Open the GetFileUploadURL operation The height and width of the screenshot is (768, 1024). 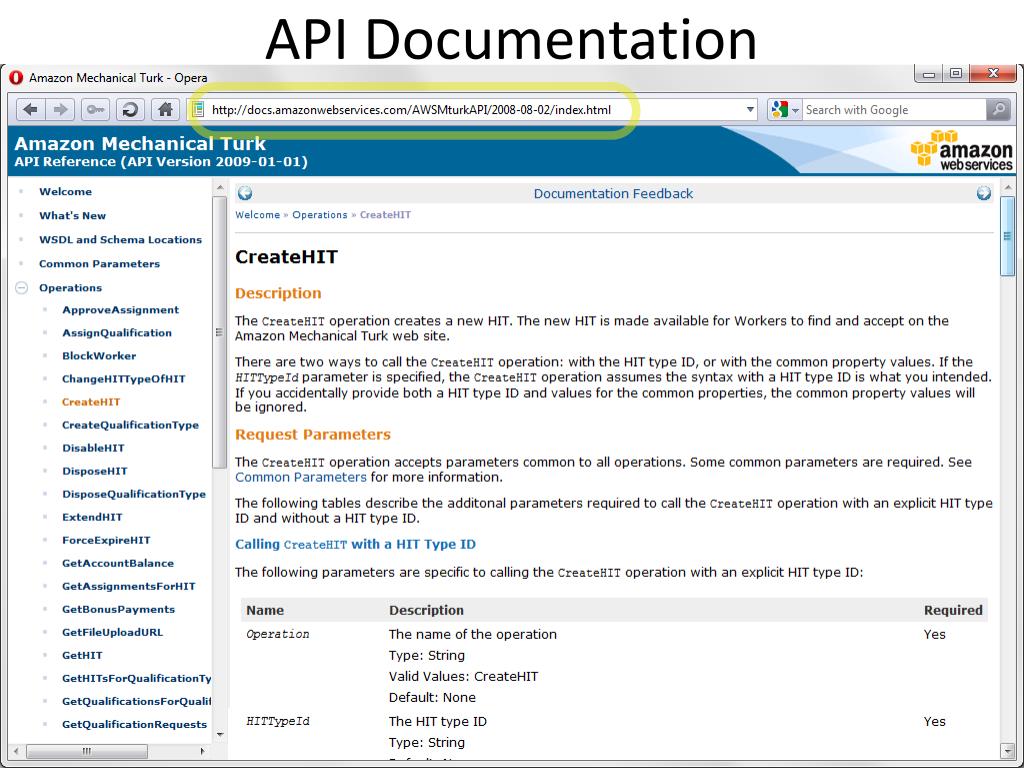(112, 632)
